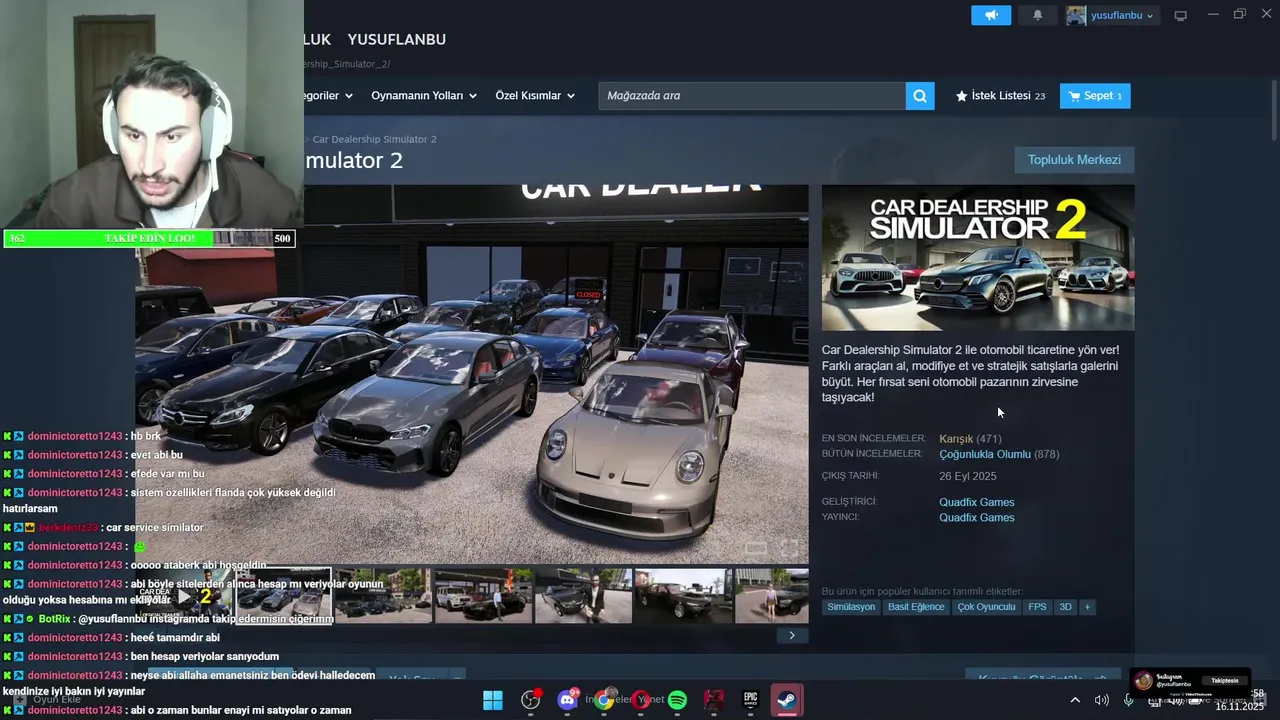Open Spotify from the taskbar
Screen dimensions: 1280x720
click(x=677, y=700)
